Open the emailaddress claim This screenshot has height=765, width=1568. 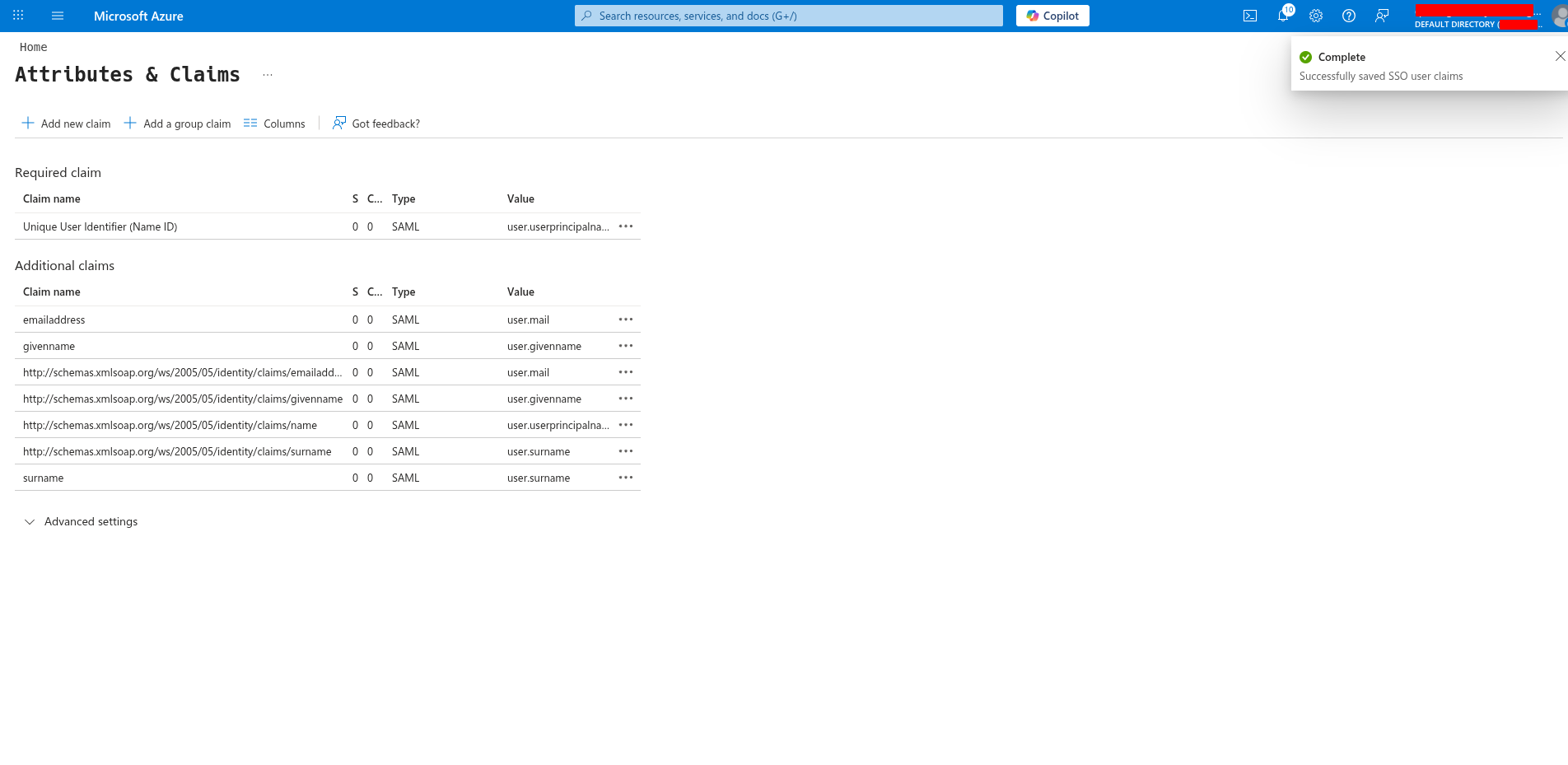(54, 320)
